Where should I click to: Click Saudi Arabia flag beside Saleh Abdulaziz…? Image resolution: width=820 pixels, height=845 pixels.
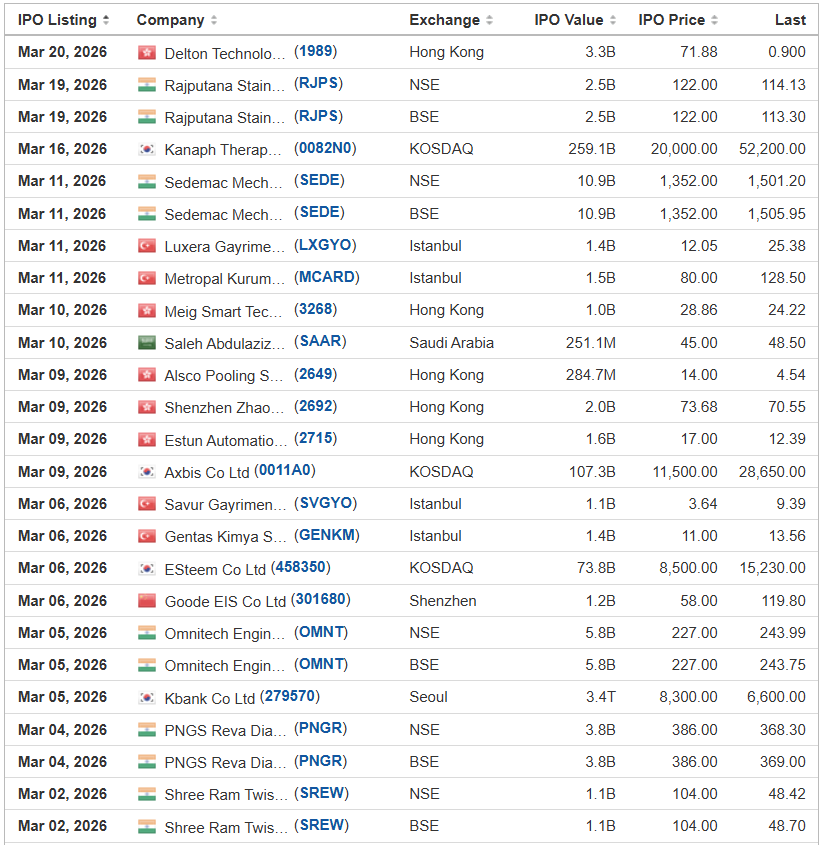pyautogui.click(x=147, y=343)
